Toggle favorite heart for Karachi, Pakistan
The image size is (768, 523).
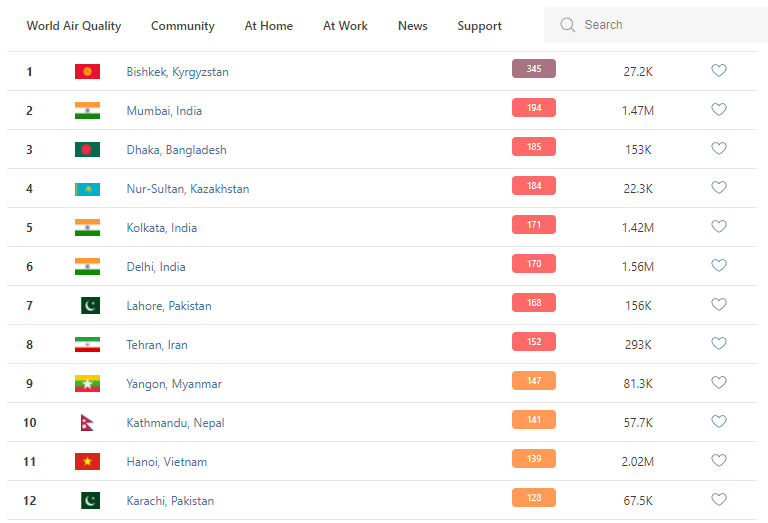[x=719, y=500]
